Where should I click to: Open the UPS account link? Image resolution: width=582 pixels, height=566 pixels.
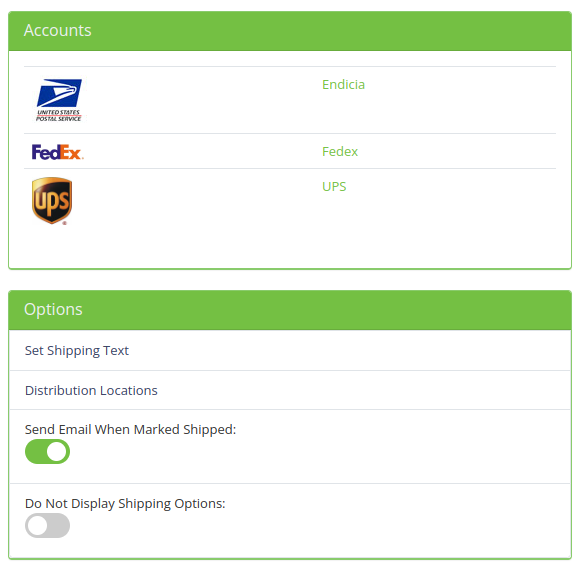tap(334, 186)
